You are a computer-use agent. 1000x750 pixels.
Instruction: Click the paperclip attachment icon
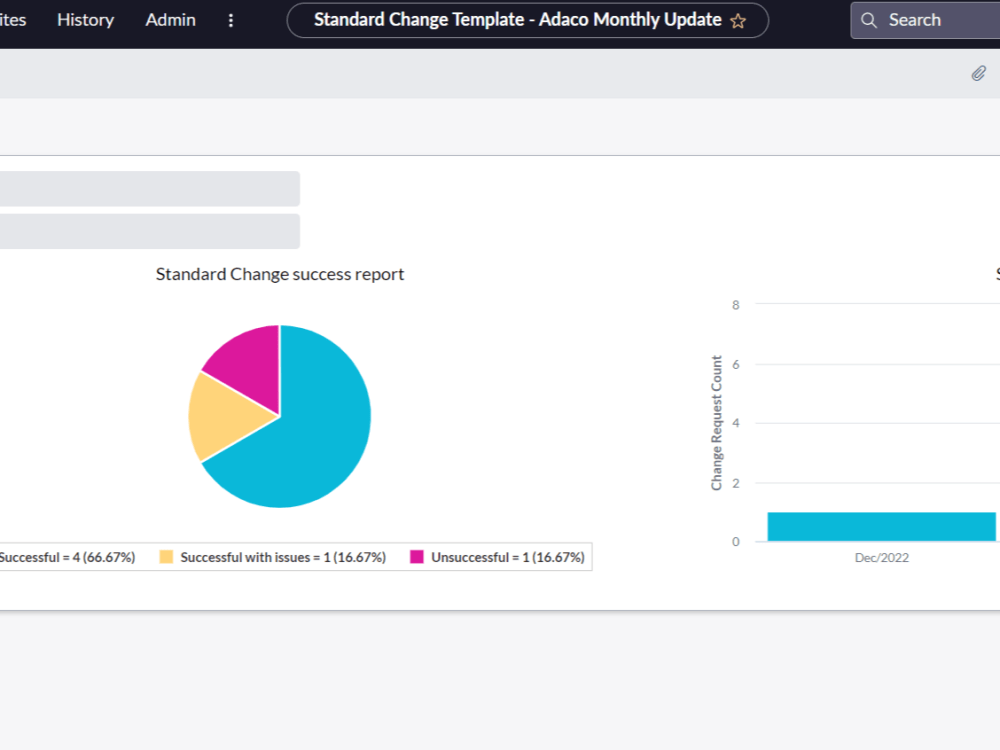pyautogui.click(x=978, y=73)
